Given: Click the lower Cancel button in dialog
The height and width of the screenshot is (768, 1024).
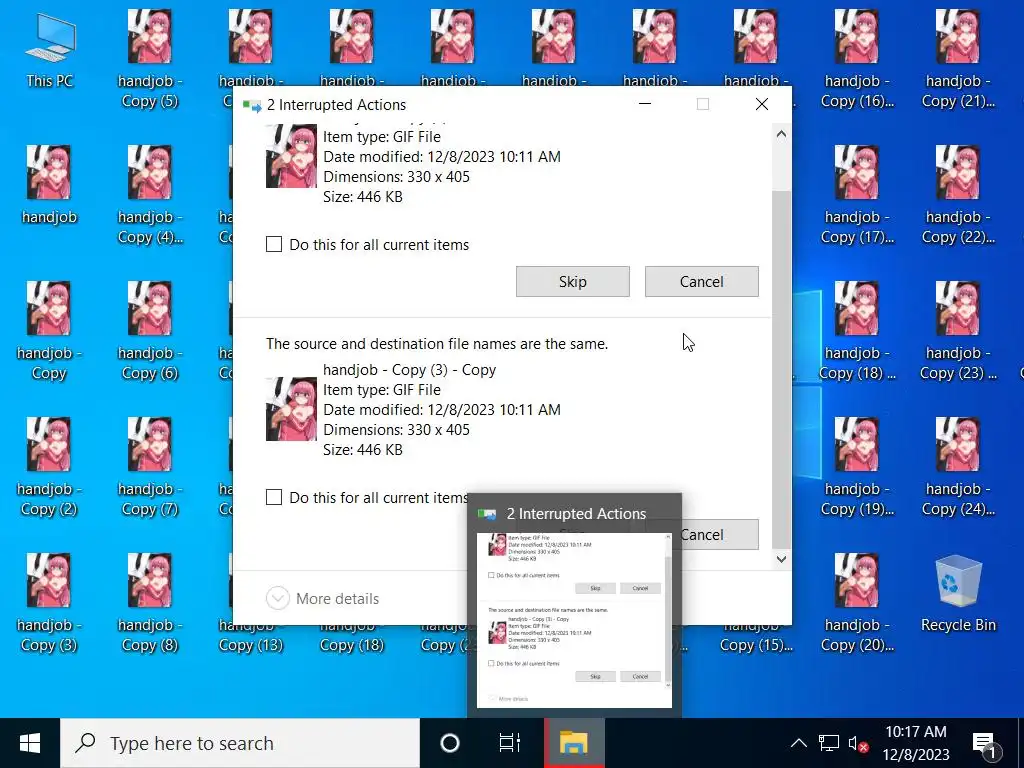Looking at the screenshot, I should click(x=720, y=534).
